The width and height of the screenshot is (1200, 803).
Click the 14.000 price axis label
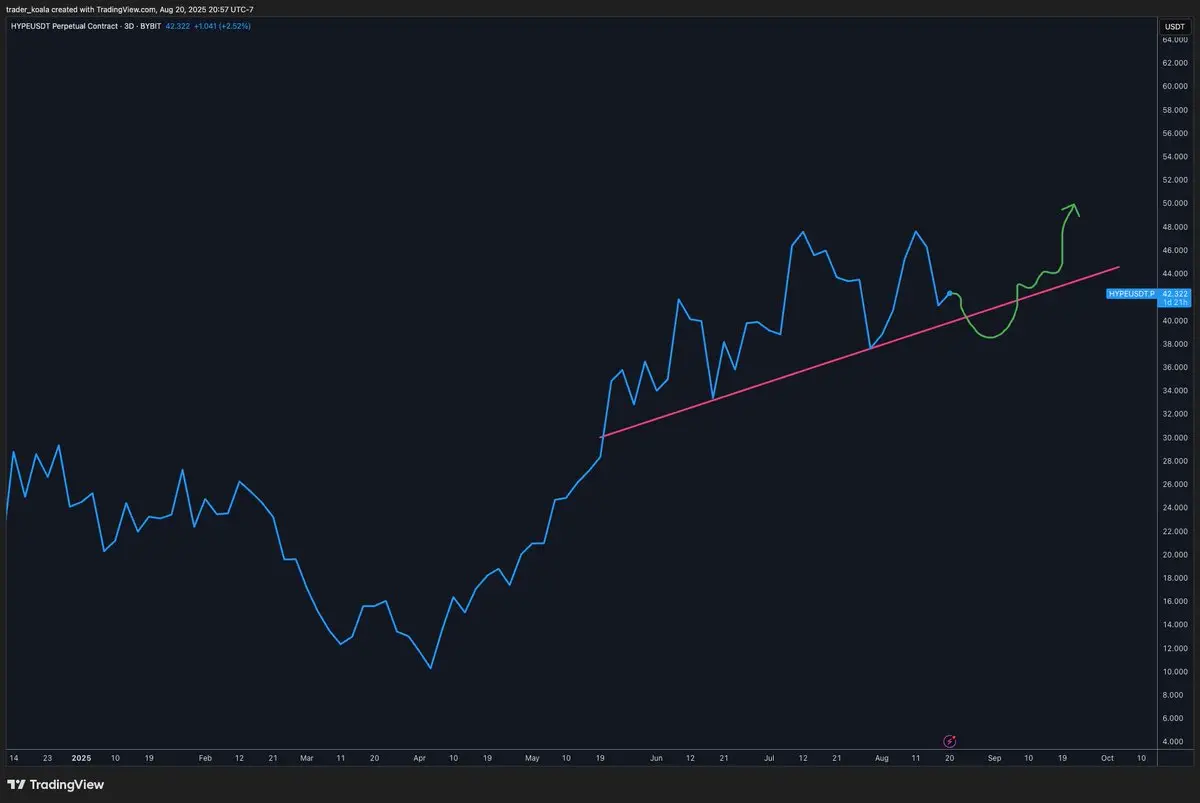click(x=1174, y=625)
